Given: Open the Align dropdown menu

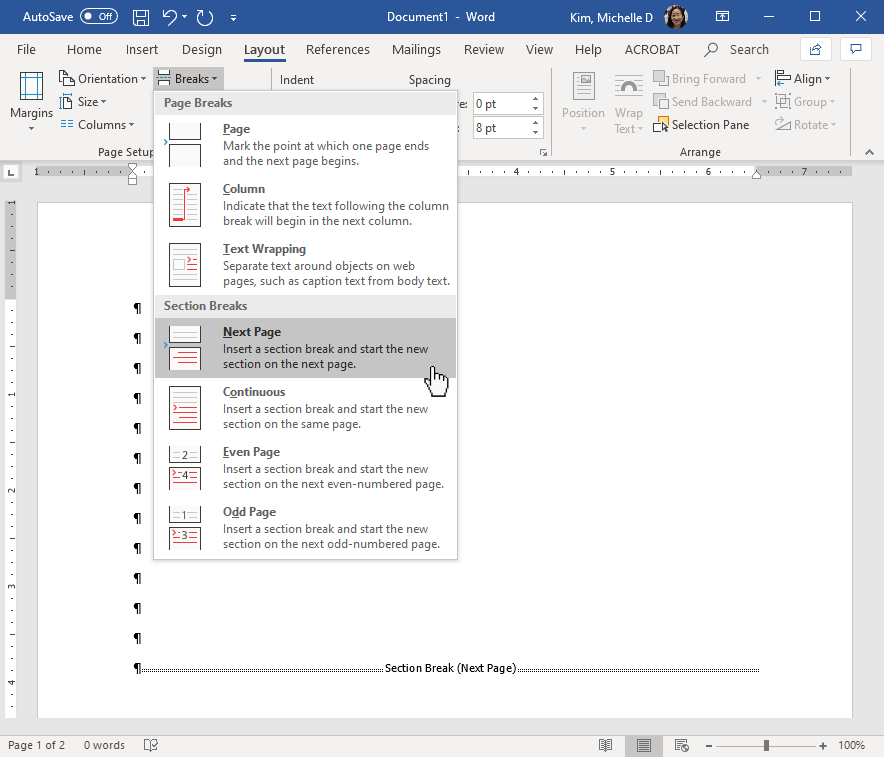Looking at the screenshot, I should (804, 77).
